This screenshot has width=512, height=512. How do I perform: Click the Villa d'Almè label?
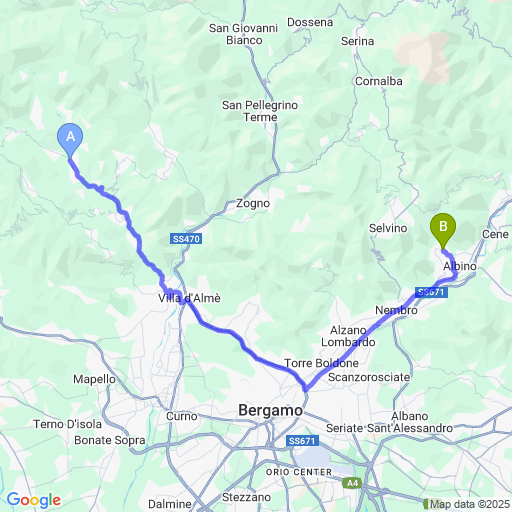click(189, 298)
